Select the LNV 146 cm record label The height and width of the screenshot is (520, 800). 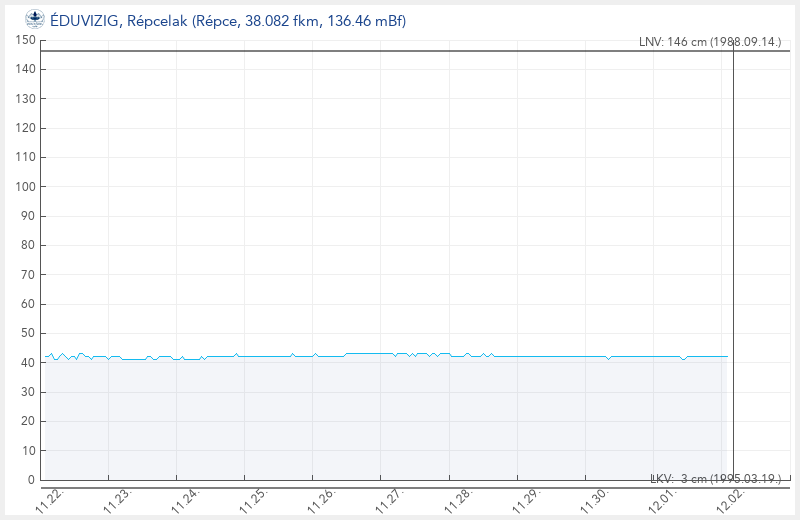[709, 42]
